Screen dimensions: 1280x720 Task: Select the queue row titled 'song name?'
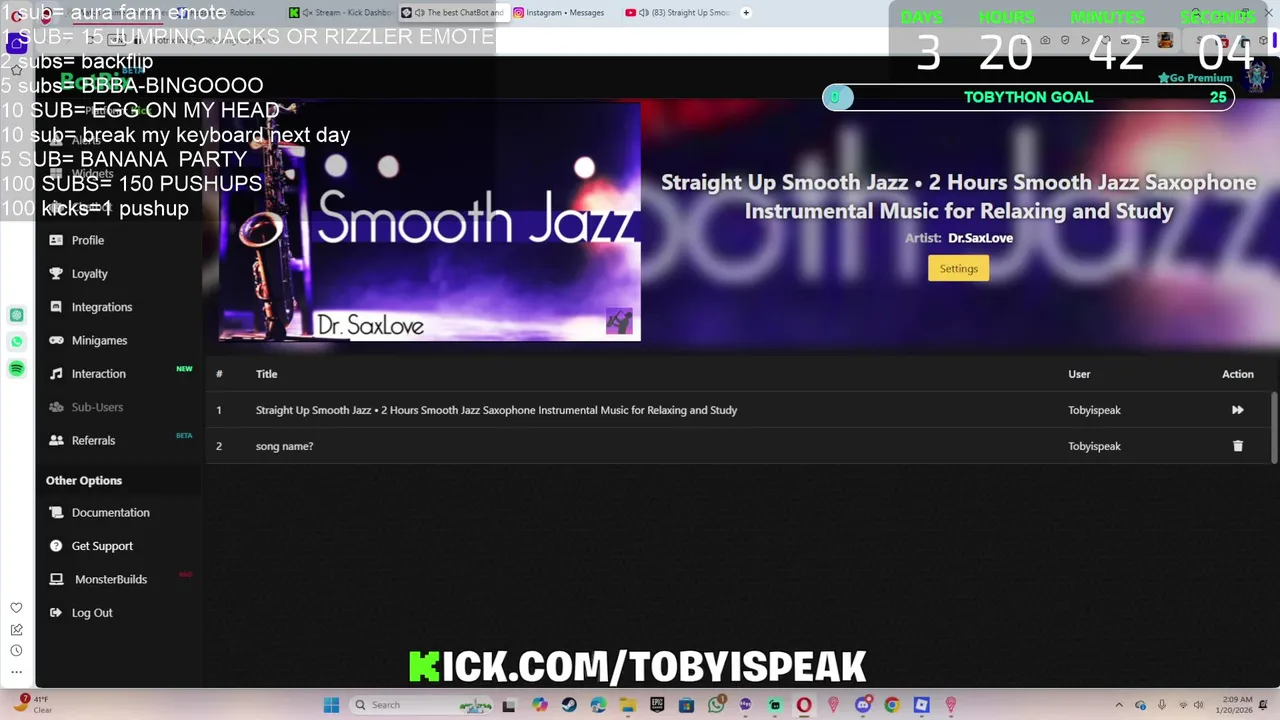tap(739, 446)
